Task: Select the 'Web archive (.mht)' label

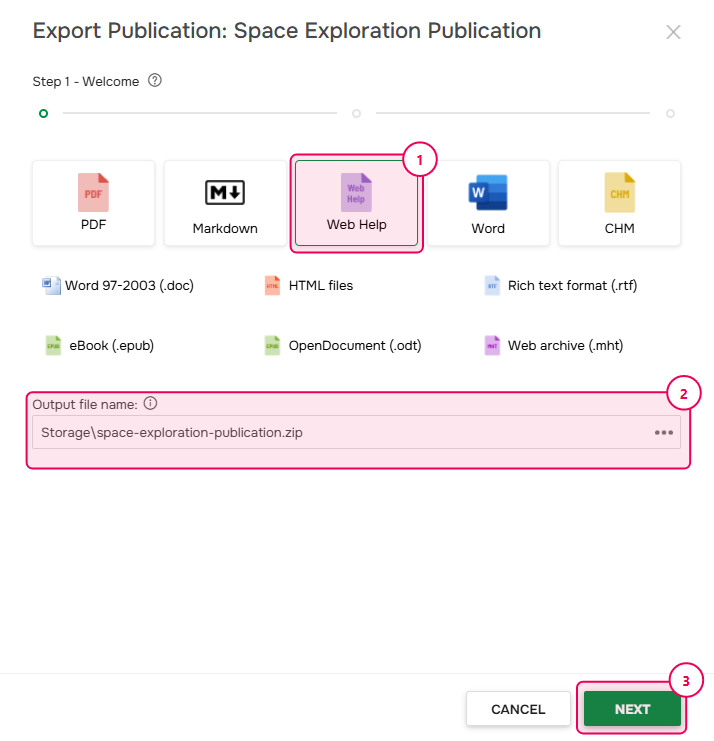Action: (565, 345)
